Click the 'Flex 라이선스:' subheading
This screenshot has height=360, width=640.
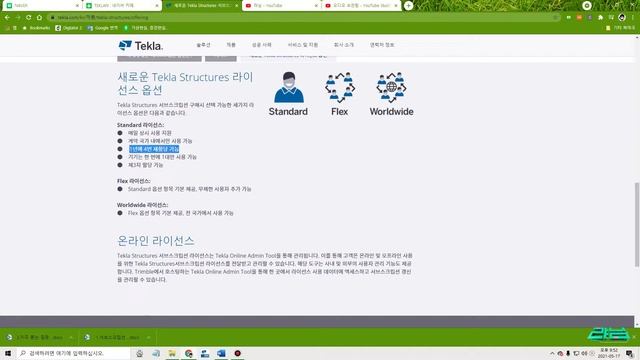tap(133, 181)
